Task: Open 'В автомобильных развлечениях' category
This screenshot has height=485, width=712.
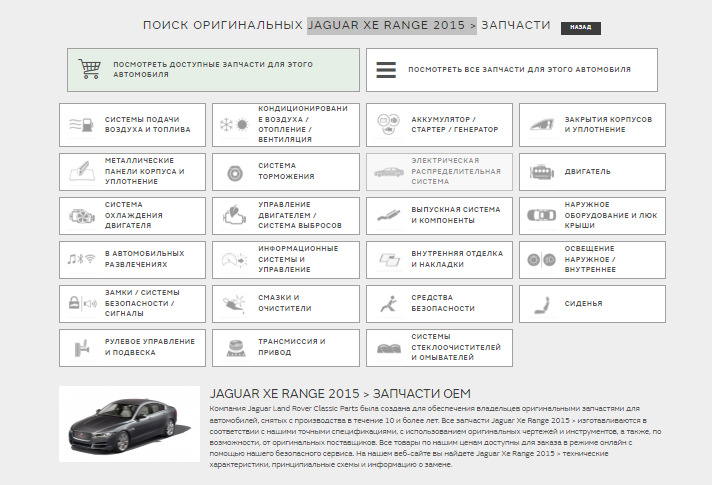Action: (x=132, y=260)
